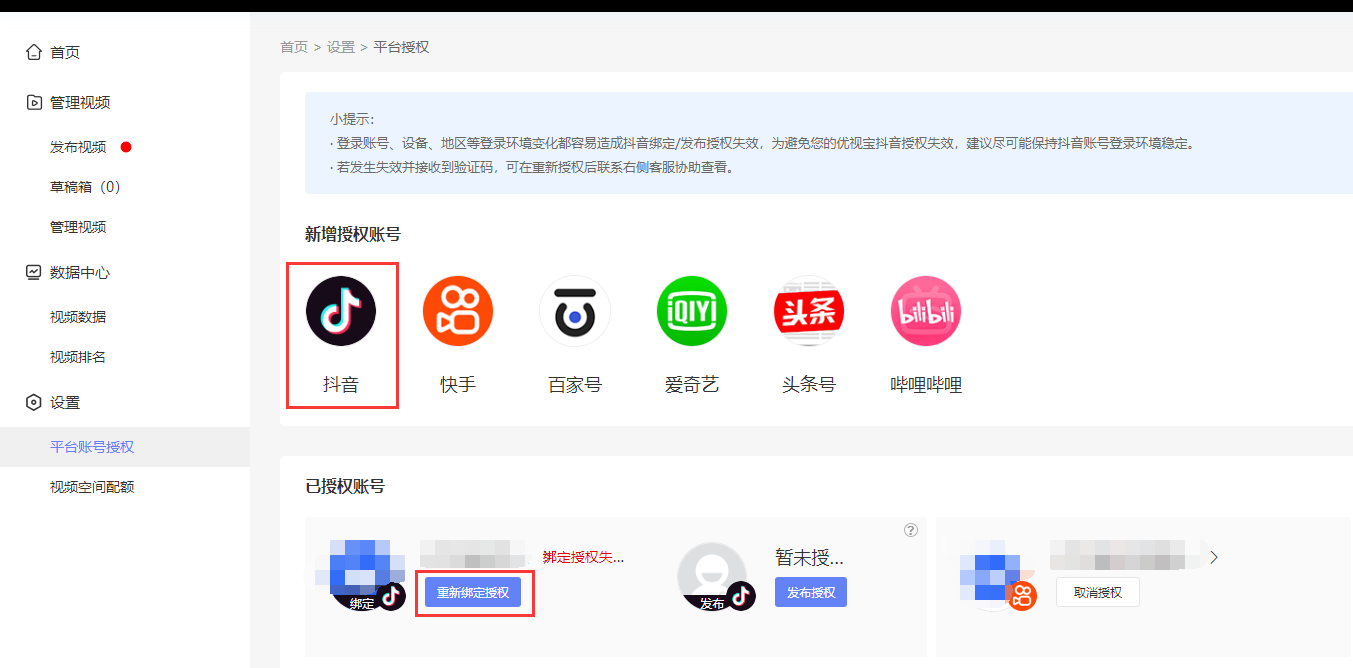Screen dimensions: 1353x668
Task: Click the 发布授权 button
Action: point(811,592)
